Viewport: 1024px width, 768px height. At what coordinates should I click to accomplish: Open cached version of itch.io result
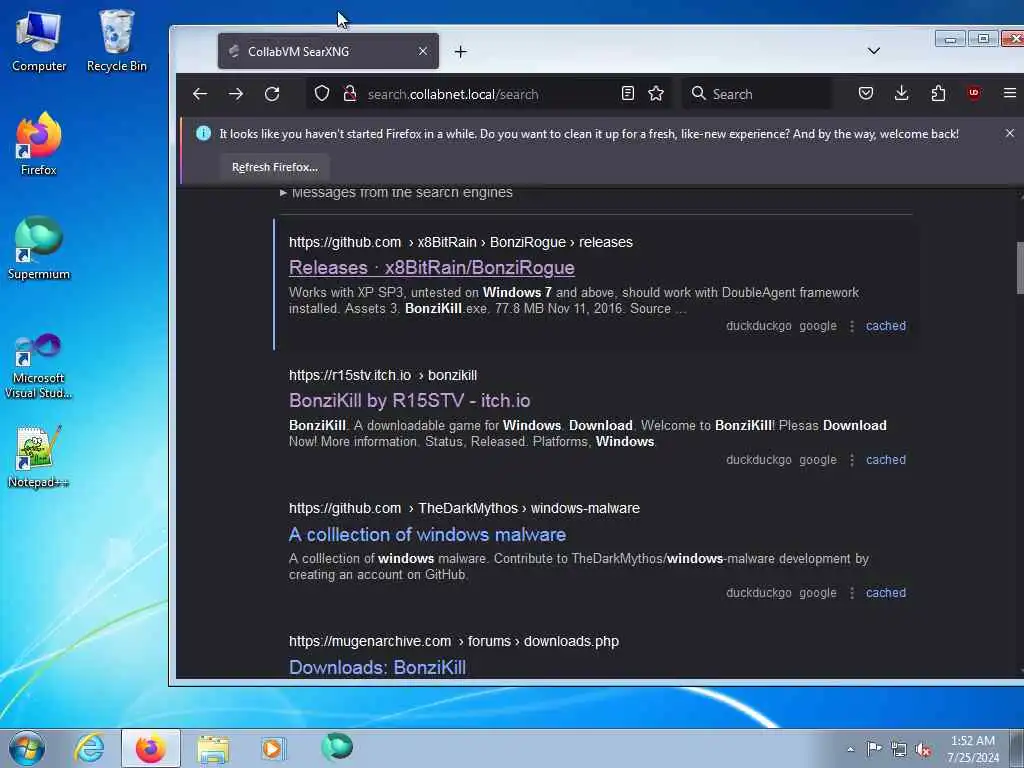886,460
